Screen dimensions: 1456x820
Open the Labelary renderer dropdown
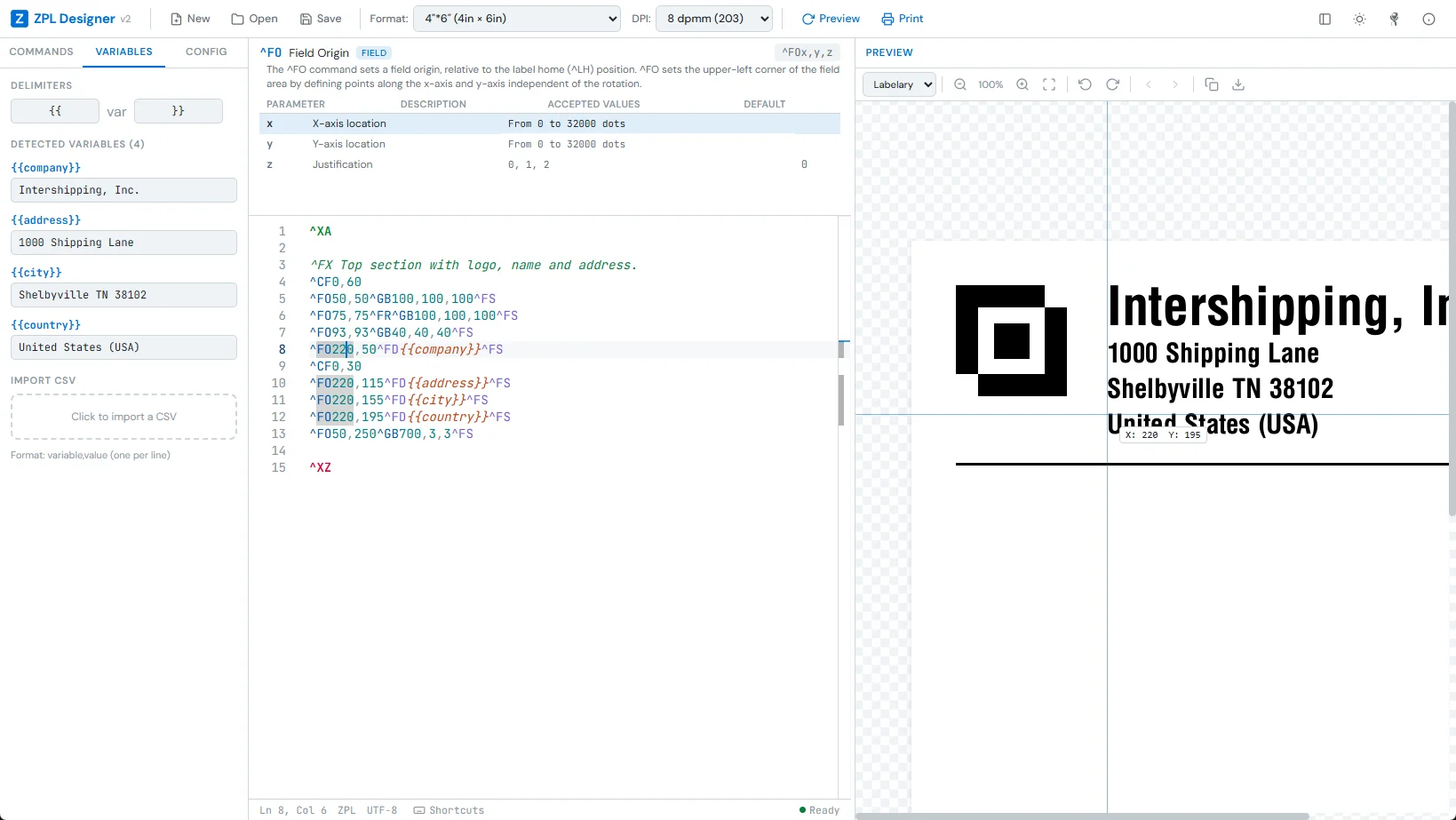(898, 84)
